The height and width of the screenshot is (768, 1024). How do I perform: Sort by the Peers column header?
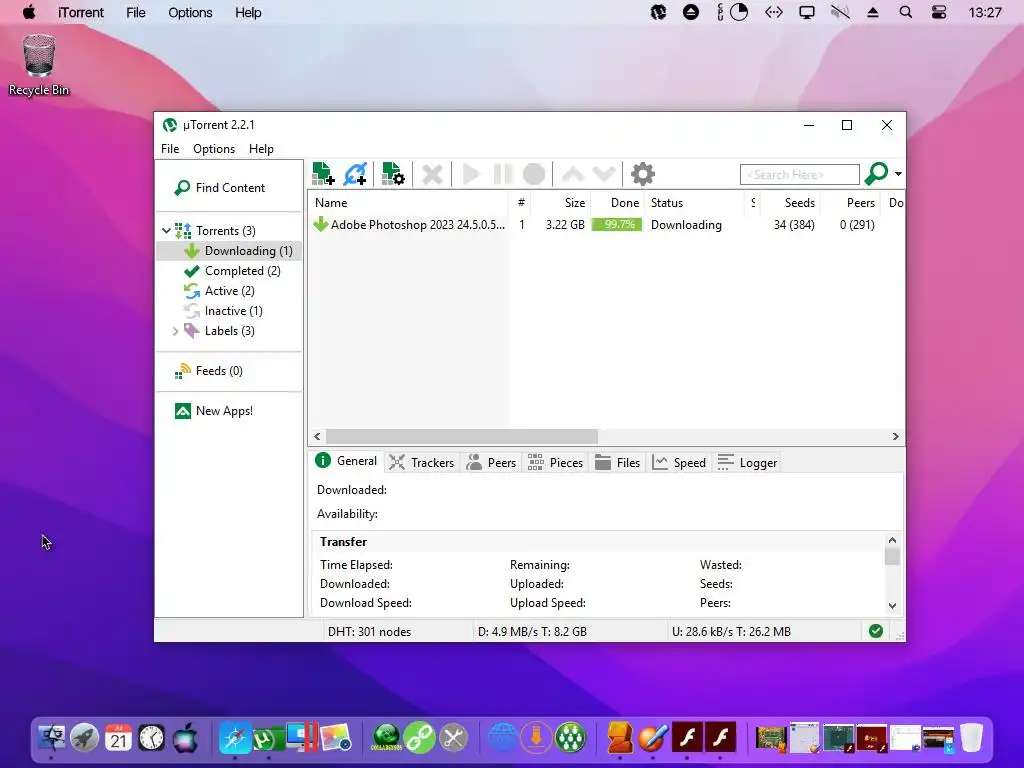[x=849, y=203]
